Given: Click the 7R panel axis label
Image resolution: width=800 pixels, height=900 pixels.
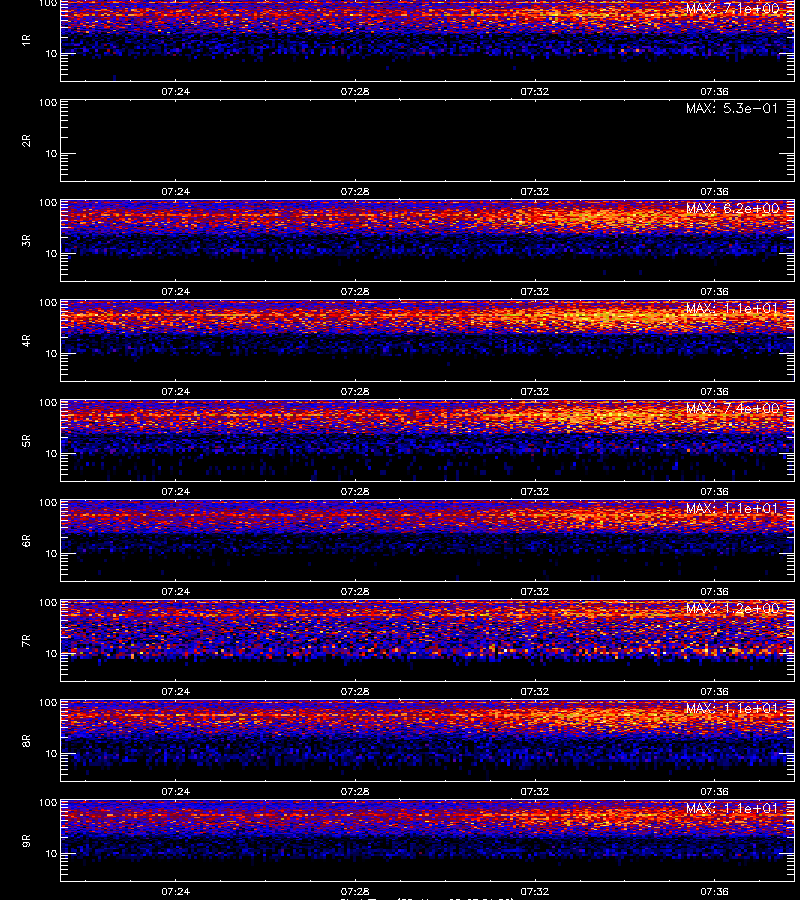Looking at the screenshot, I should point(26,641).
